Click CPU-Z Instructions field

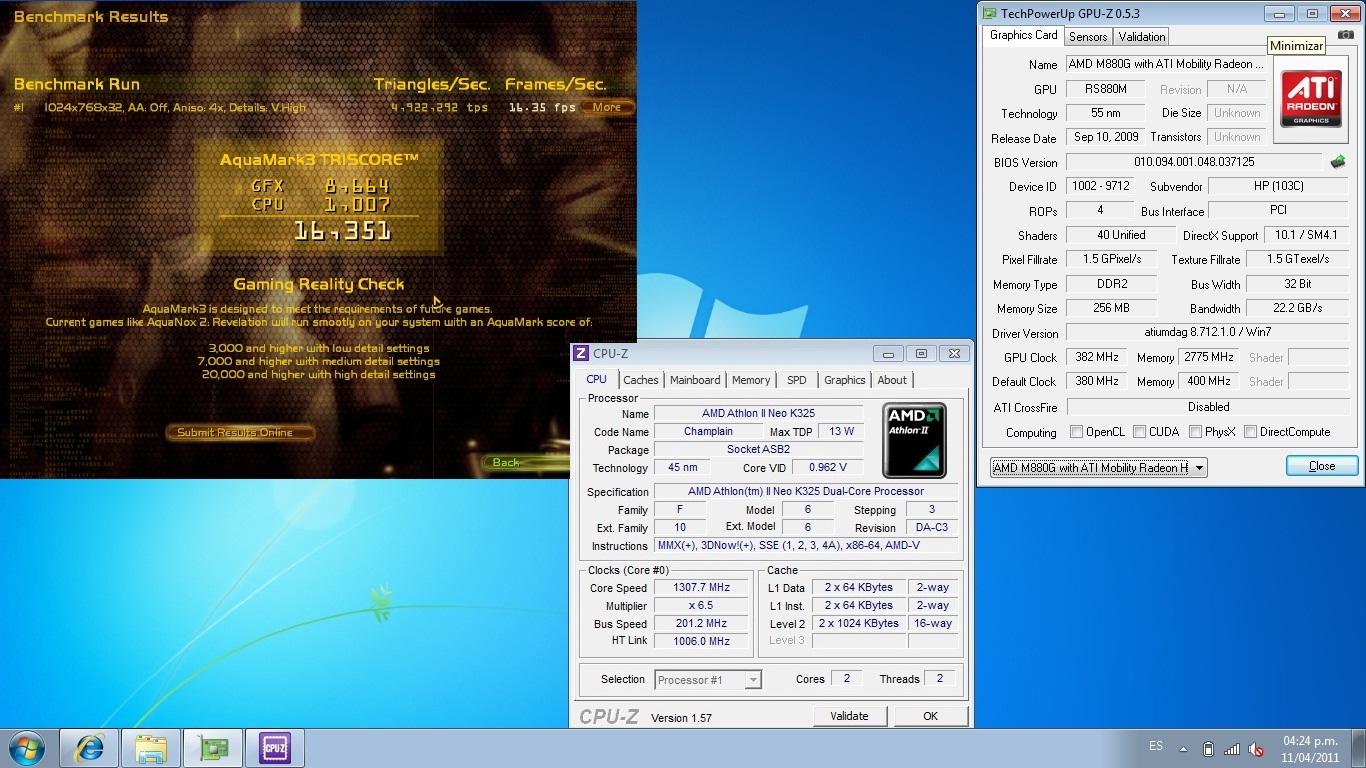[806, 546]
